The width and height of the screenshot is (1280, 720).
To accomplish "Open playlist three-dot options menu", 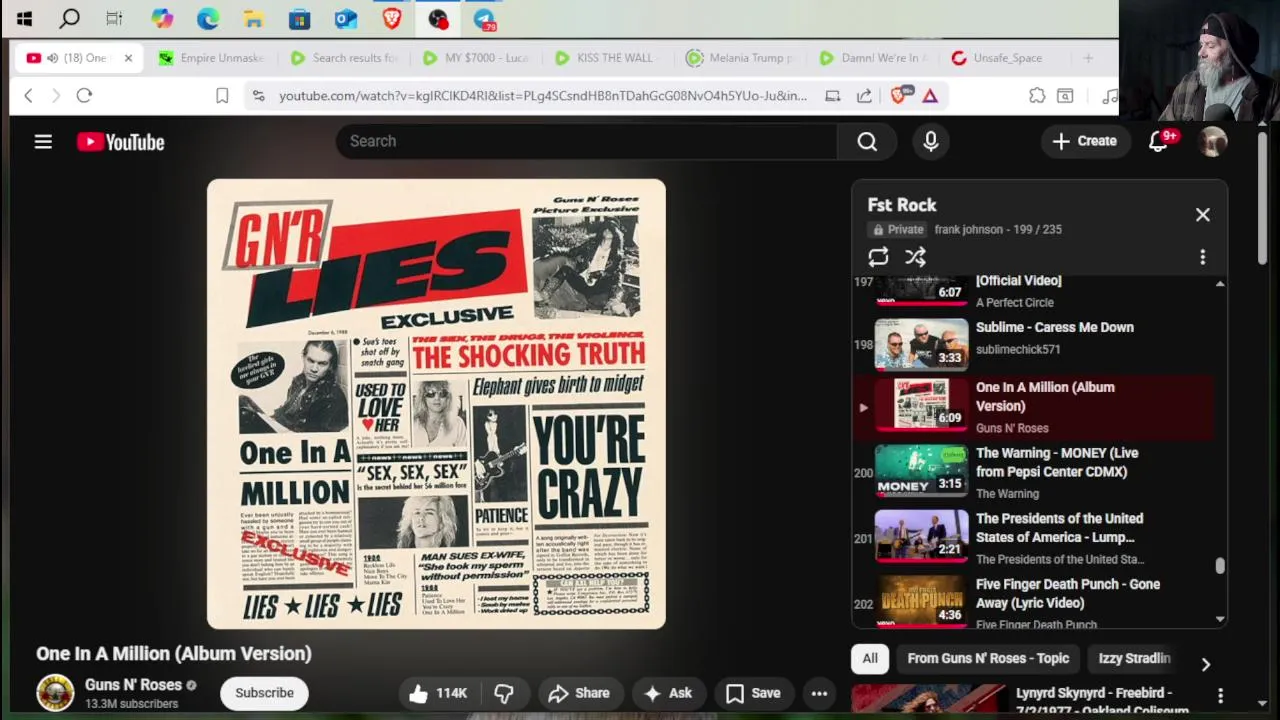I will coord(1203,257).
